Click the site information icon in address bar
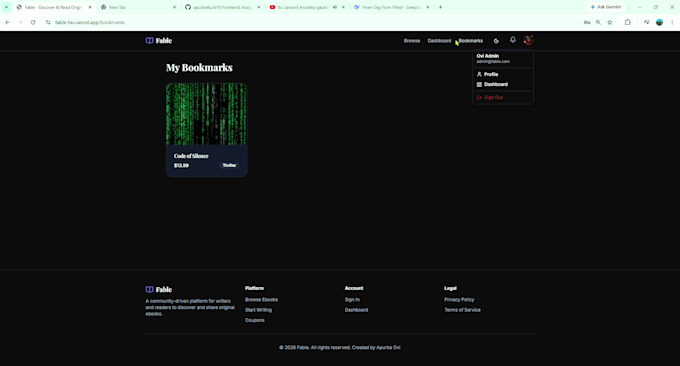 point(48,22)
